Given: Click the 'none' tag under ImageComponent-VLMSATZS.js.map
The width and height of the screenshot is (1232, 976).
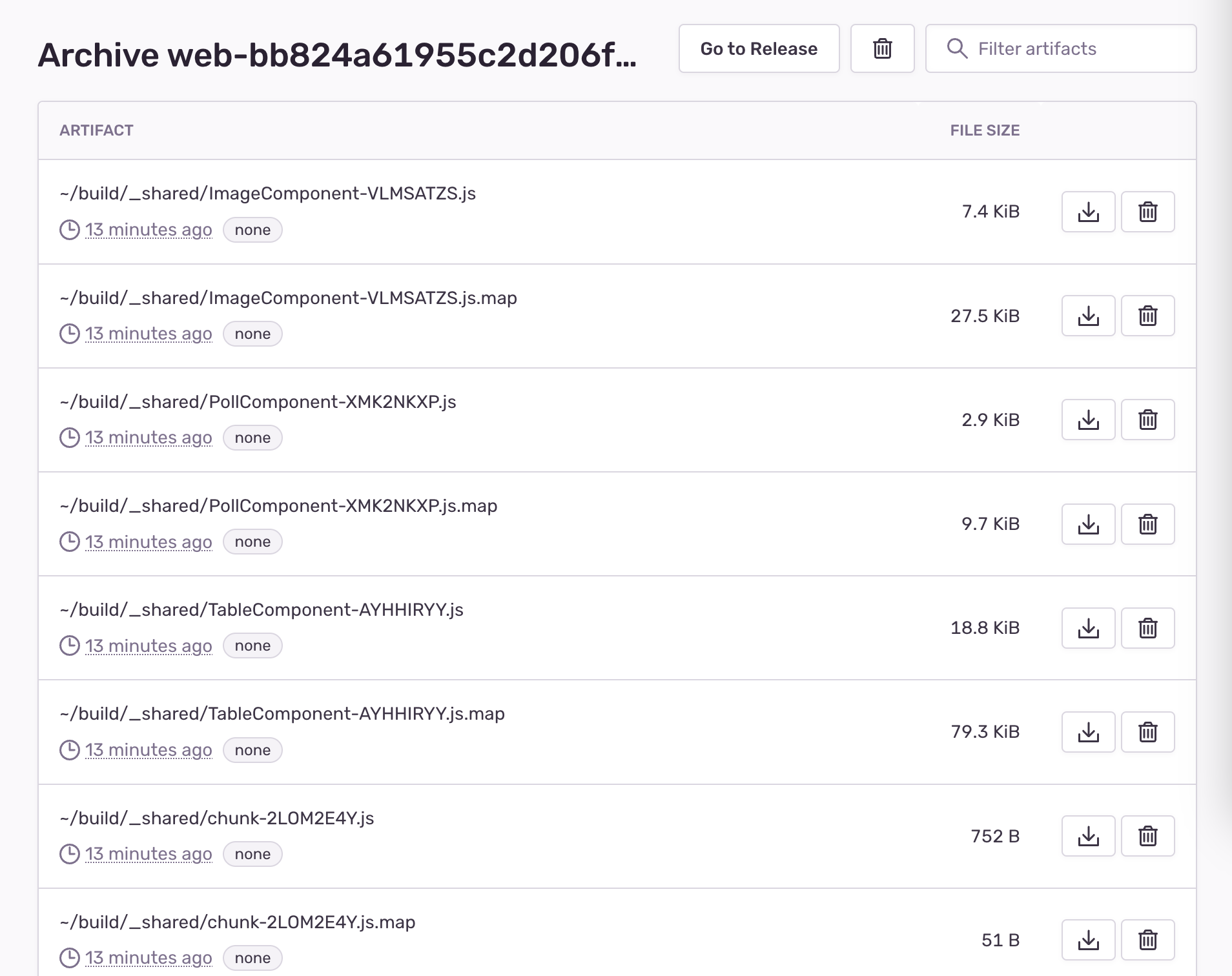Looking at the screenshot, I should (x=252, y=334).
